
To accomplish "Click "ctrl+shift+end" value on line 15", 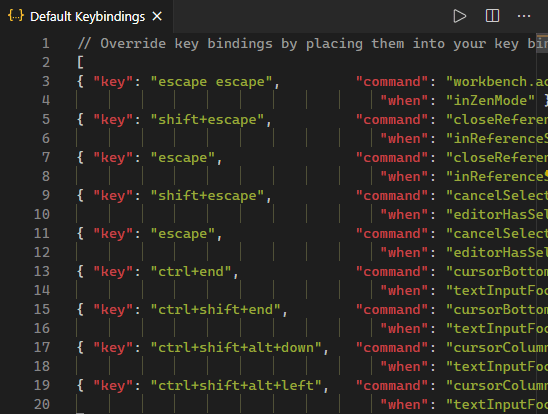I will click(x=216, y=310).
